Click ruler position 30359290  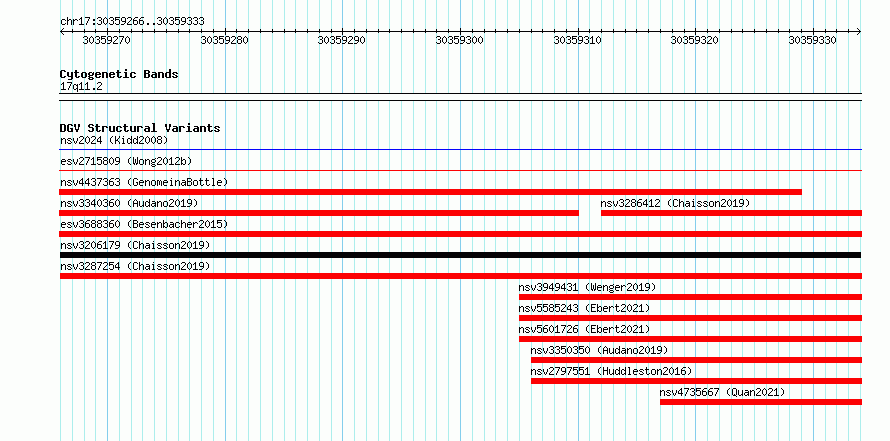pos(342,40)
